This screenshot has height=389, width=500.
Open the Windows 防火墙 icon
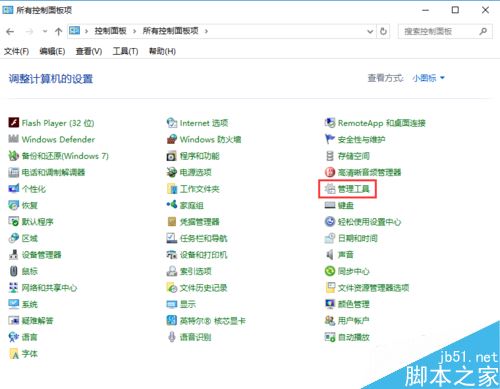[172, 139]
